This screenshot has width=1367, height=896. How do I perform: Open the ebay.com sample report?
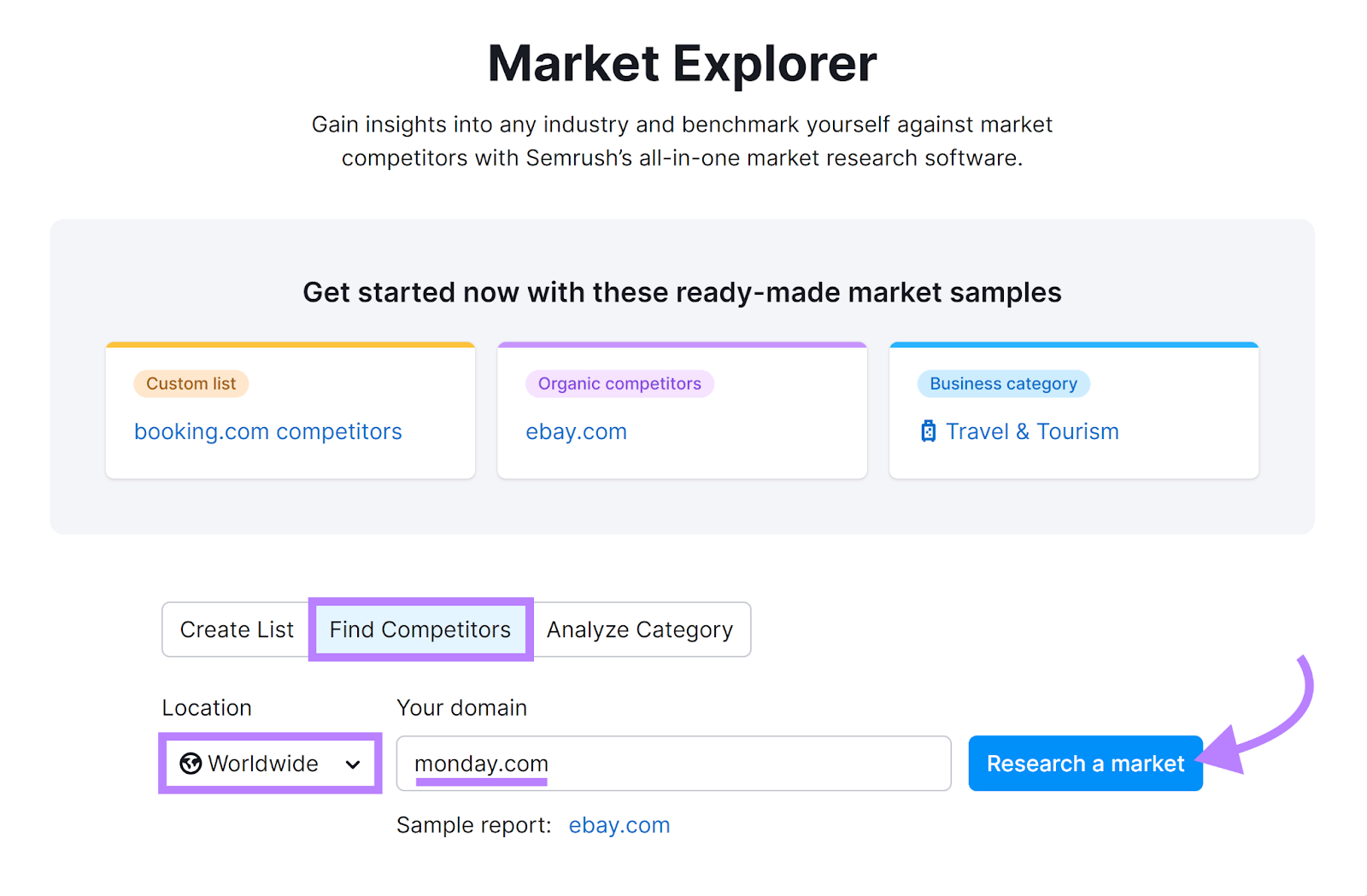click(x=619, y=825)
